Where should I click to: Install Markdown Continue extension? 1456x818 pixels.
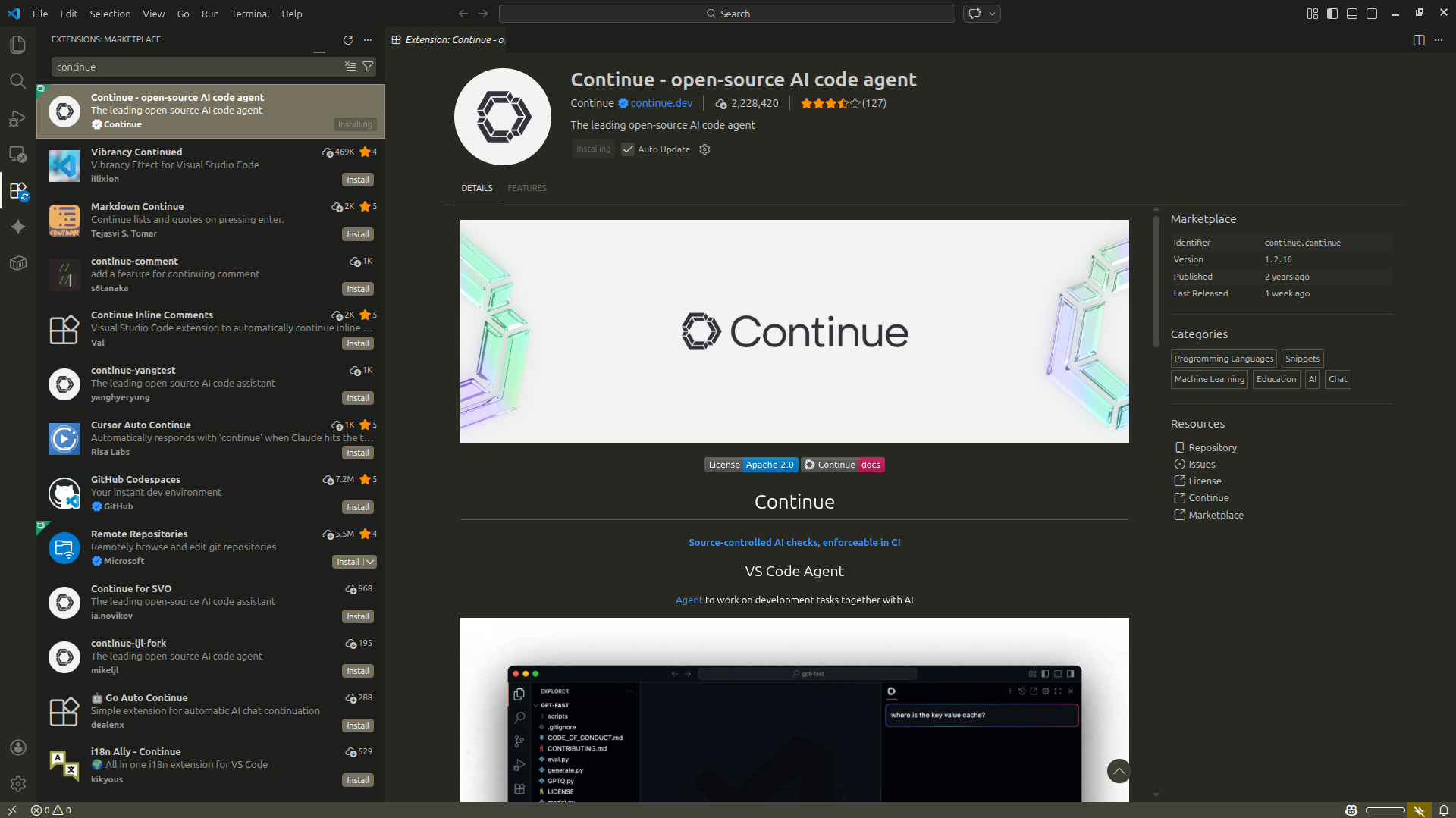(358, 234)
